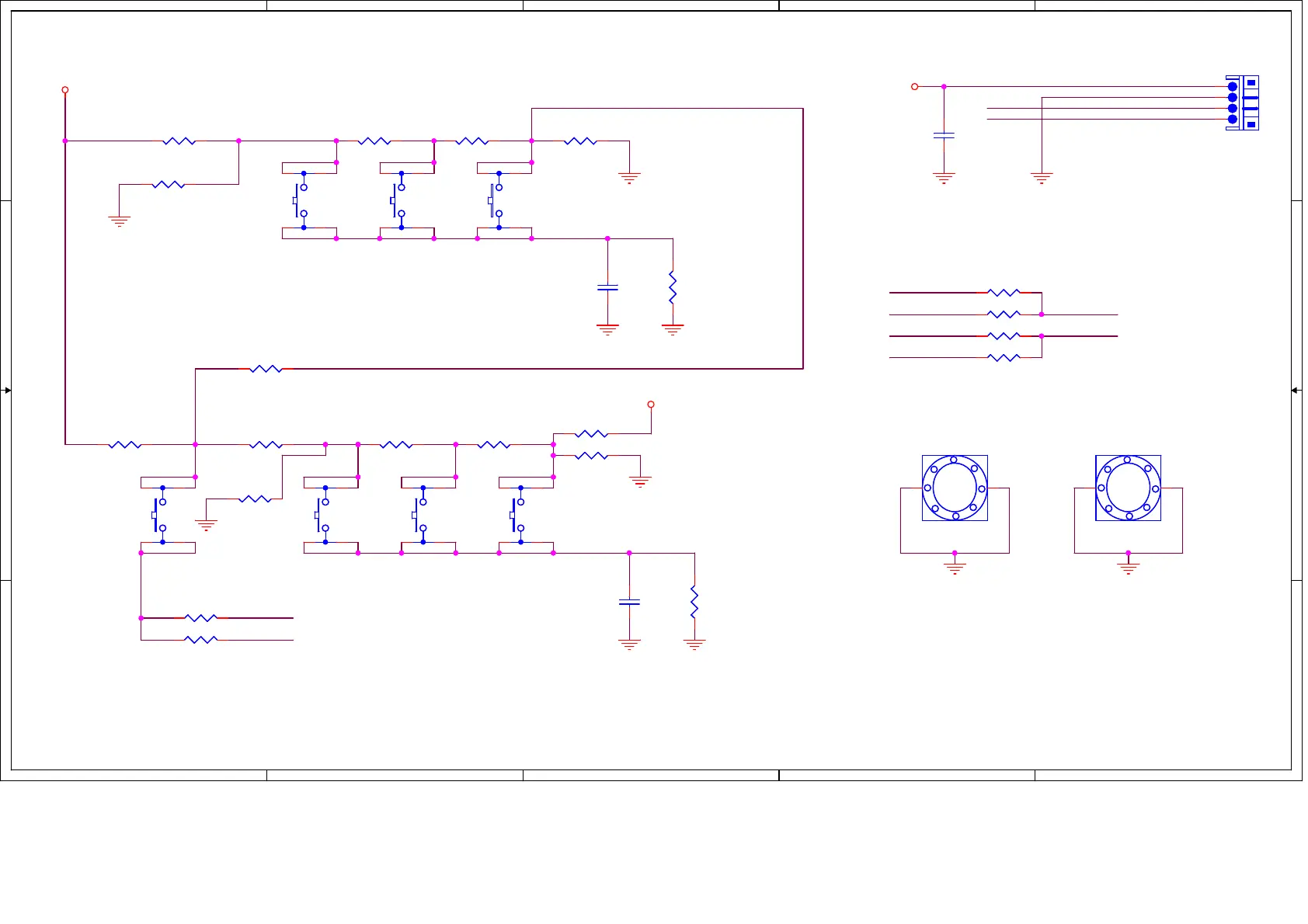Image resolution: width=1308 pixels, height=924 pixels.
Task: Select the right mounting hole symbol
Action: pyautogui.click(x=1128, y=488)
